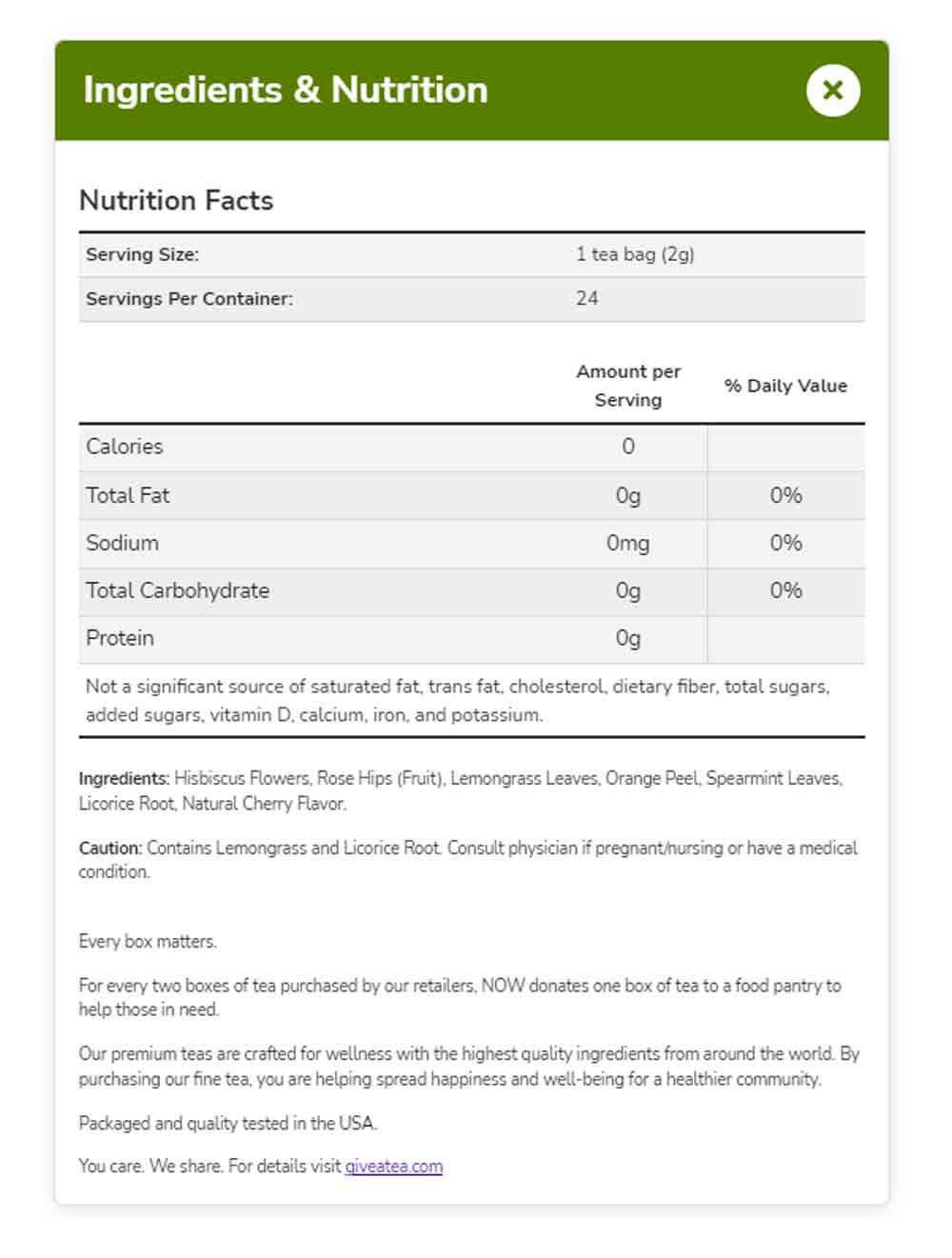Select the Serving Size label
Image resolution: width=952 pixels, height=1258 pixels.
pyautogui.click(x=143, y=254)
